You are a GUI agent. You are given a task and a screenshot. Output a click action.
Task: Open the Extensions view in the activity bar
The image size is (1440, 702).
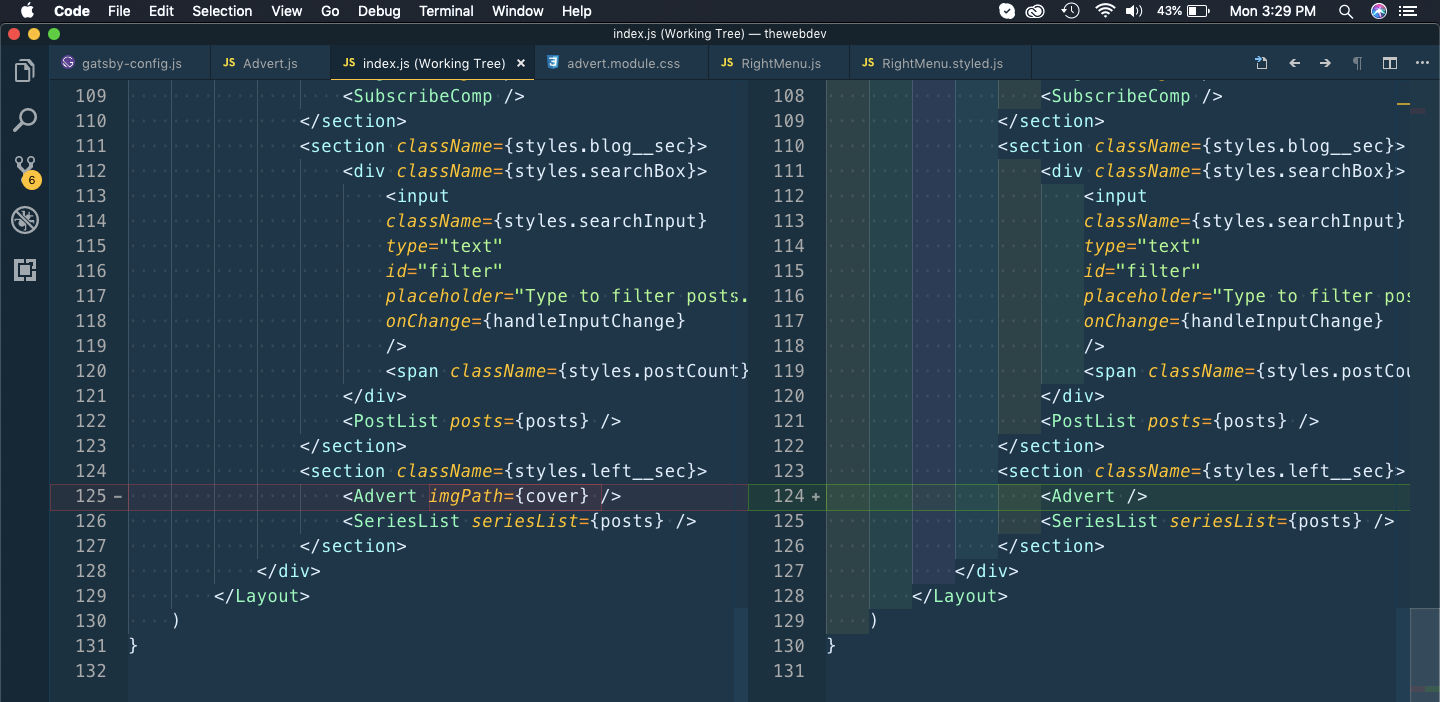click(25, 269)
